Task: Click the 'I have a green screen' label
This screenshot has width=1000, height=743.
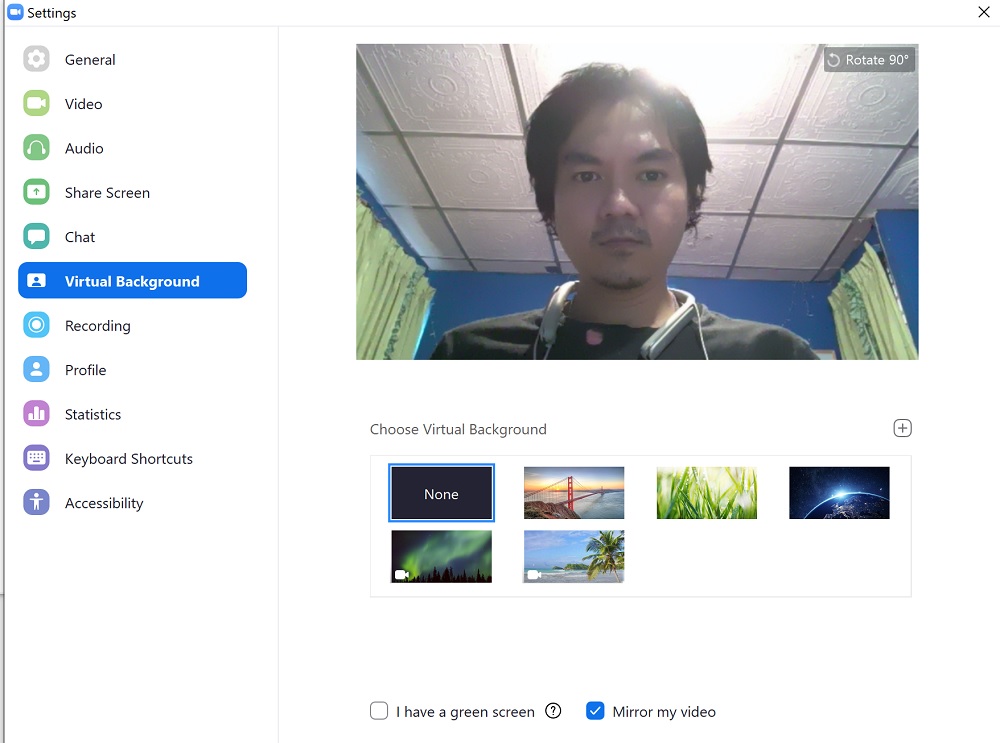Action: [x=465, y=712]
